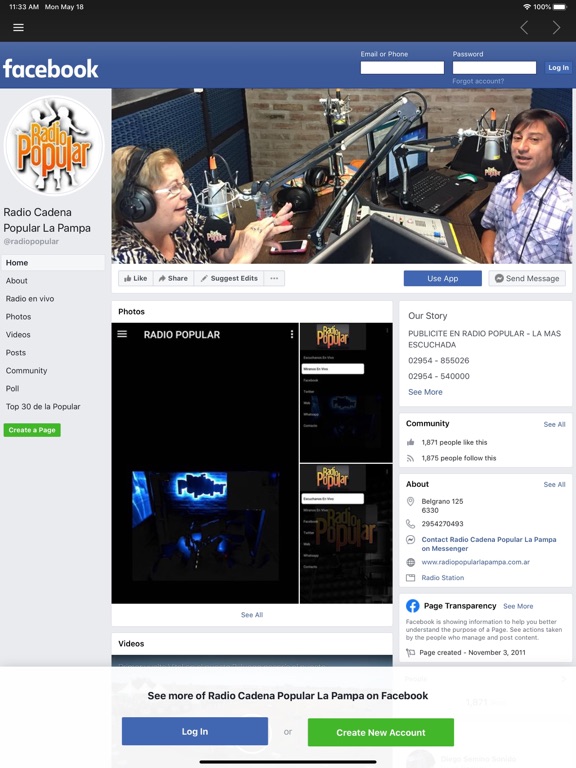This screenshot has height=768, width=576.
Task: Click Create a Page button
Action: 32,430
